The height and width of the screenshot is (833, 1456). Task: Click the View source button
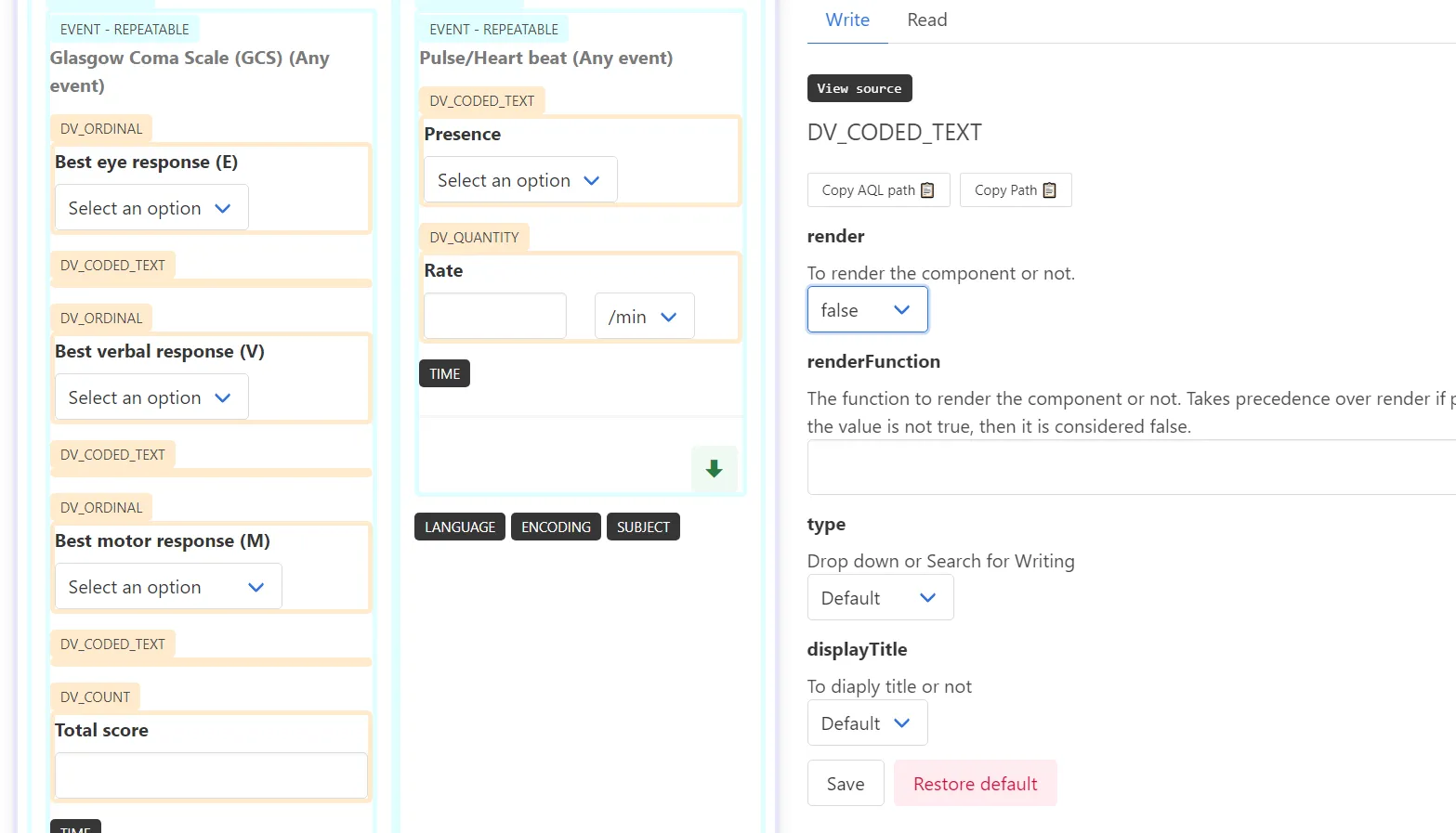point(859,88)
